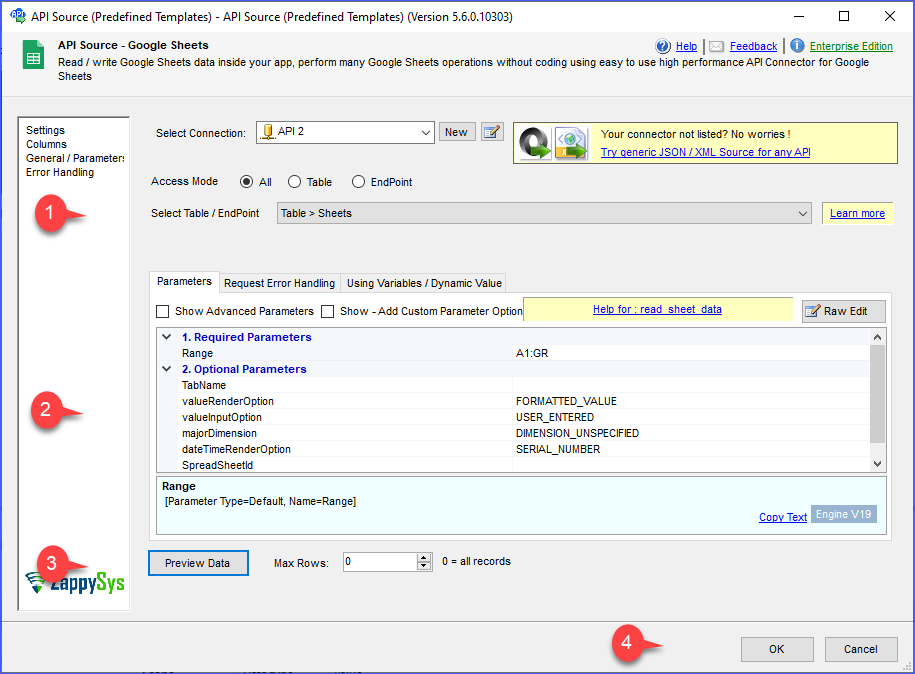Click the app icon in title bar
Screen dimensions: 915x674
click(x=18, y=16)
